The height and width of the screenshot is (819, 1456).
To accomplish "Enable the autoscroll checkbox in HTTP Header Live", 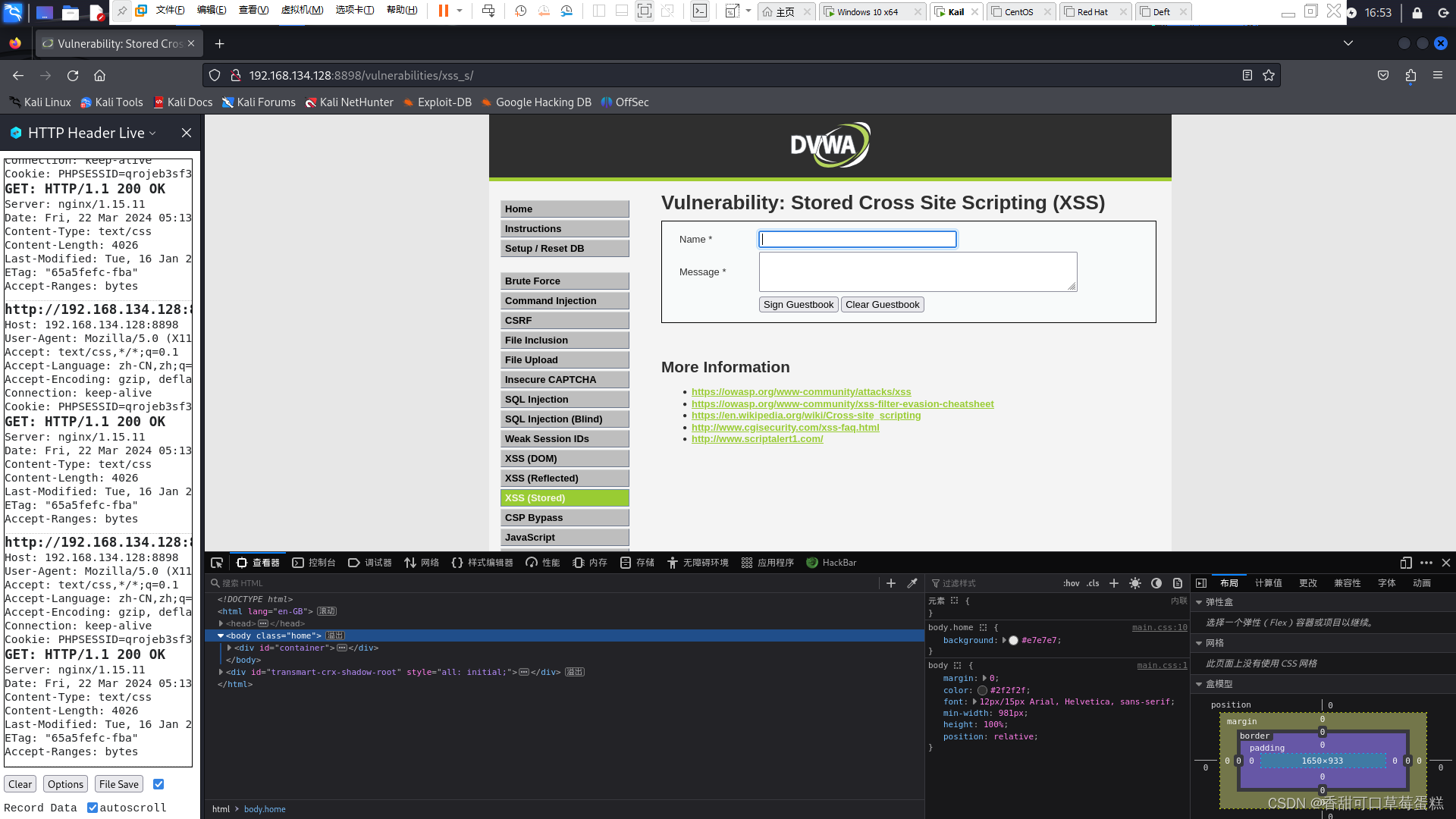I will click(x=93, y=807).
